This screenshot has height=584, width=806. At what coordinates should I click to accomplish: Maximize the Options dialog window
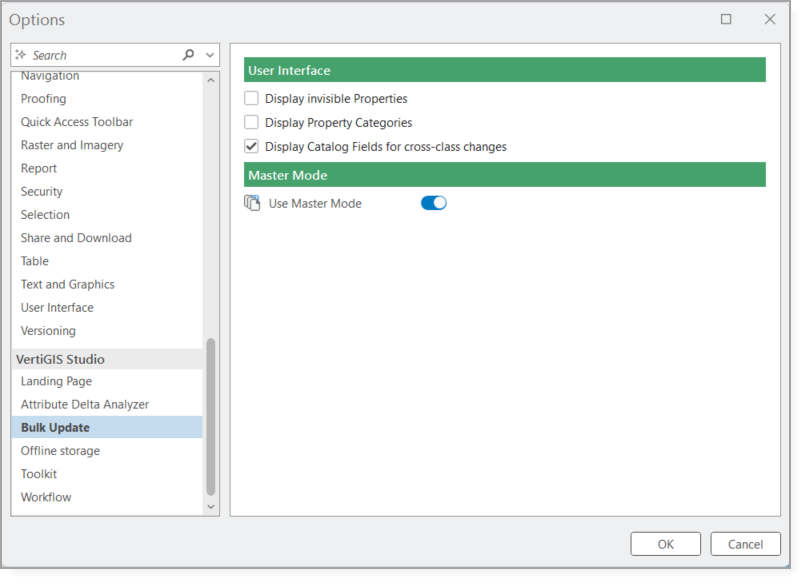[x=726, y=19]
